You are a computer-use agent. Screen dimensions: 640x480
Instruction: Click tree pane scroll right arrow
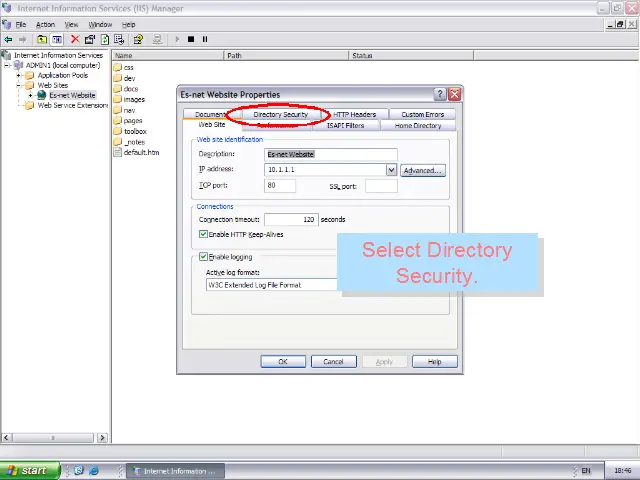[x=102, y=438]
